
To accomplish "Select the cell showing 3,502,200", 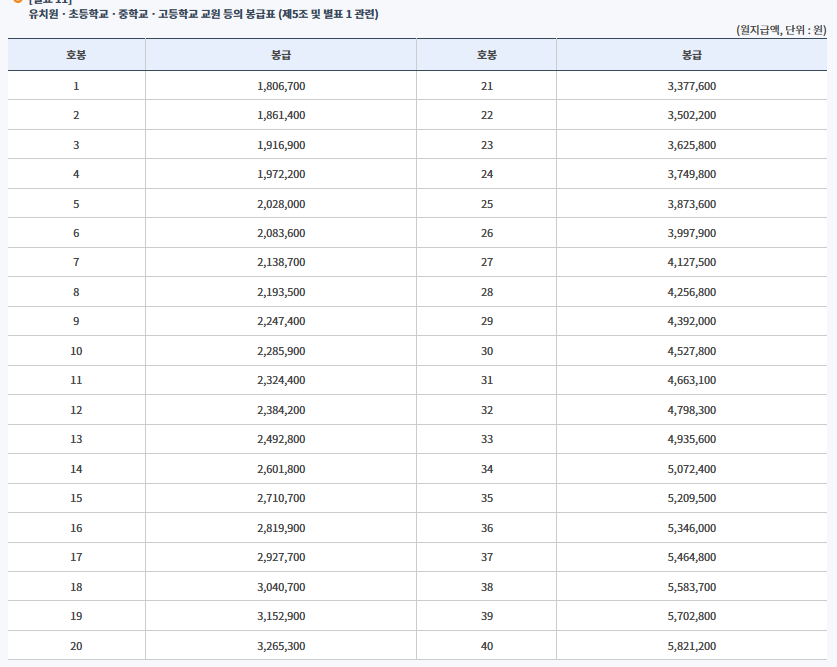I will click(x=691, y=115).
